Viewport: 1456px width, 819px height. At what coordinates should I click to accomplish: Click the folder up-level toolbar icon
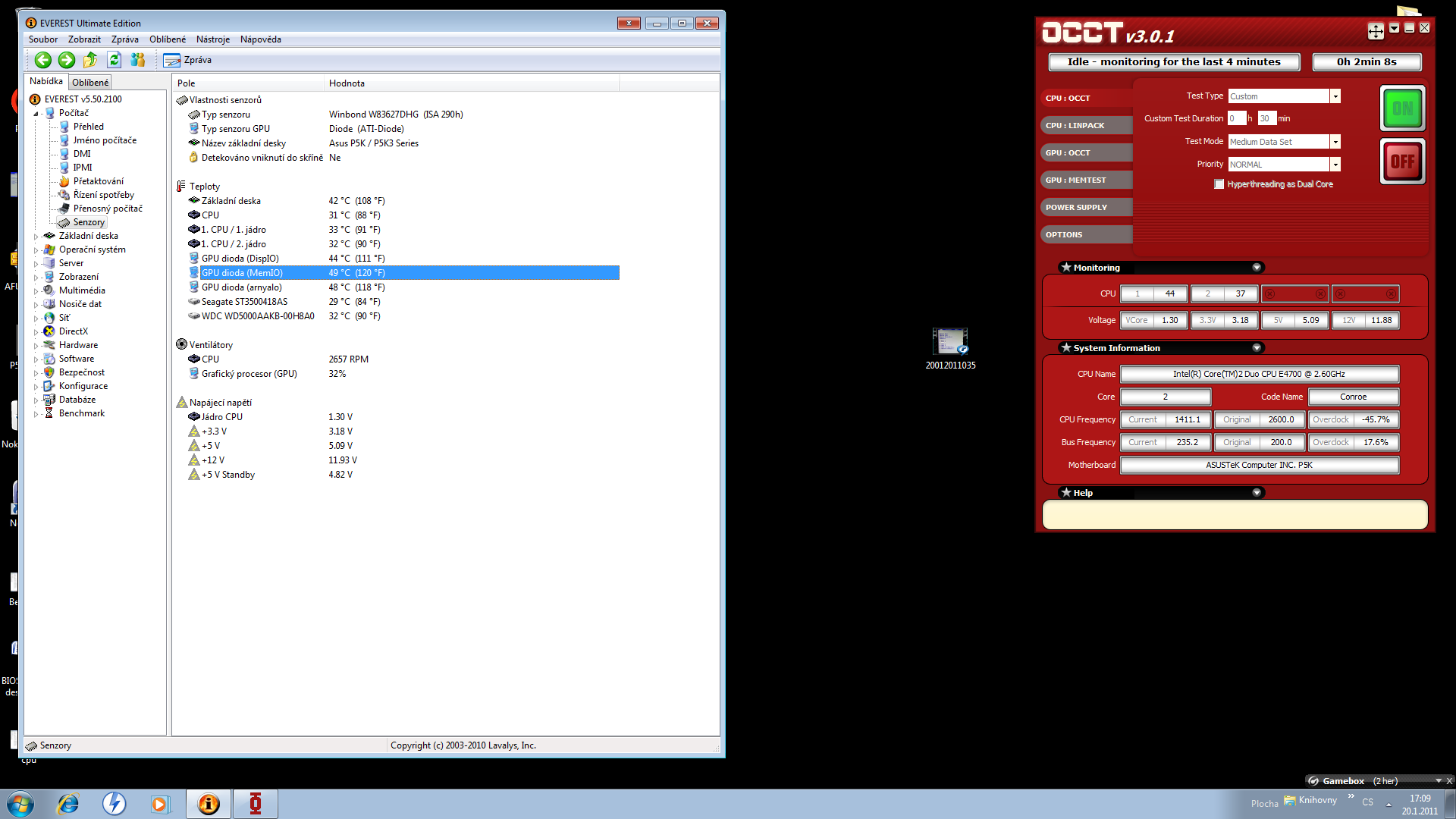(90, 60)
